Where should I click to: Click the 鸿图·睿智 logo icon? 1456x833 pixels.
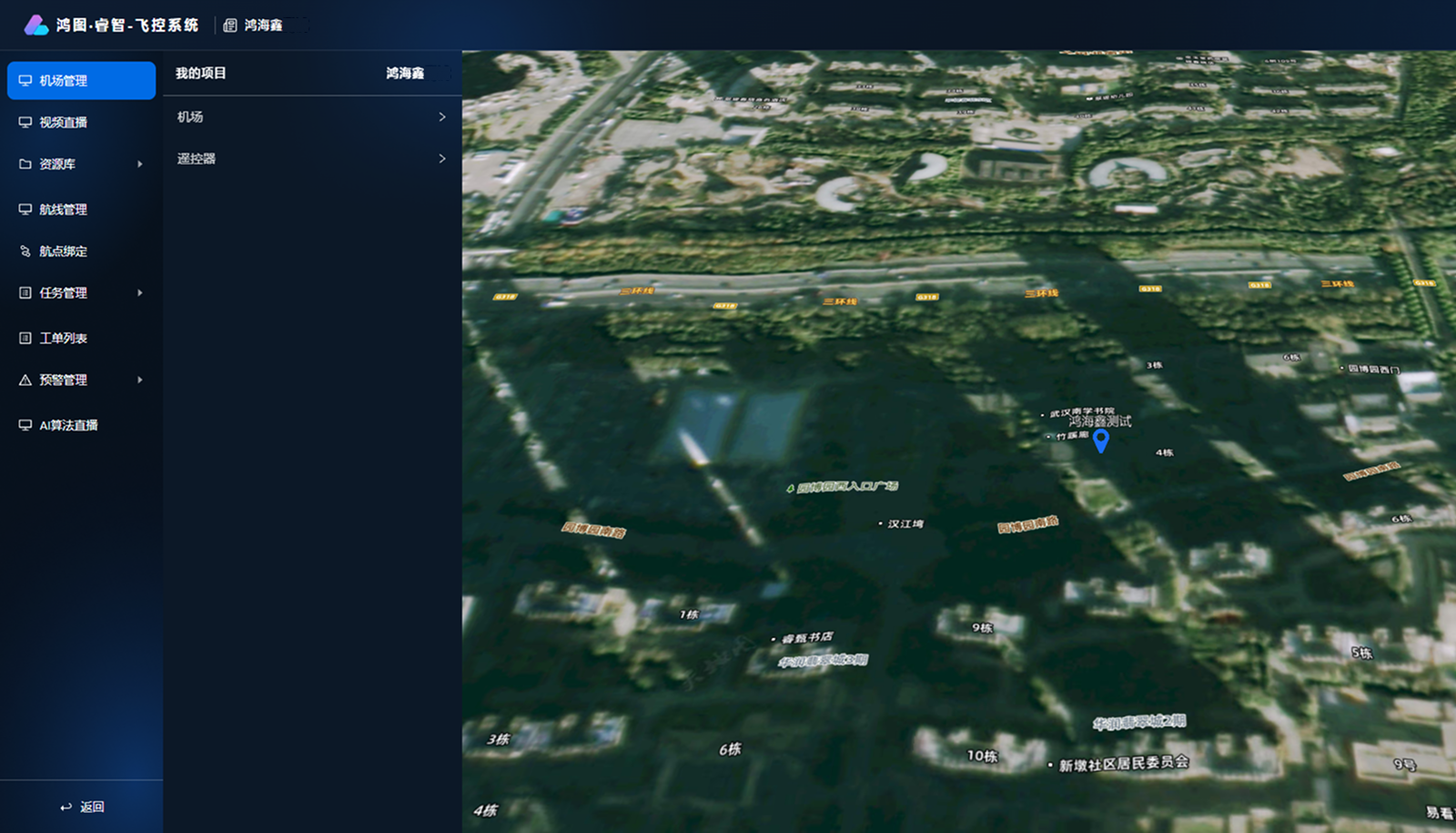[x=36, y=25]
